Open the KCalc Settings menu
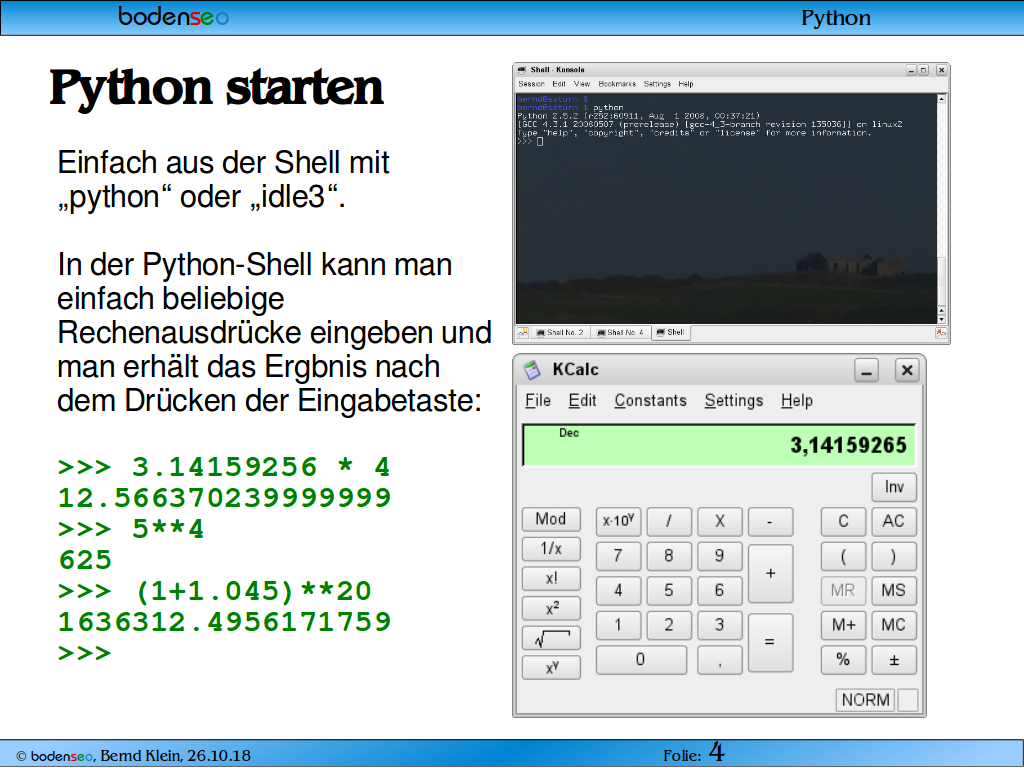Screen dimensions: 1024x768 pyautogui.click(x=734, y=400)
